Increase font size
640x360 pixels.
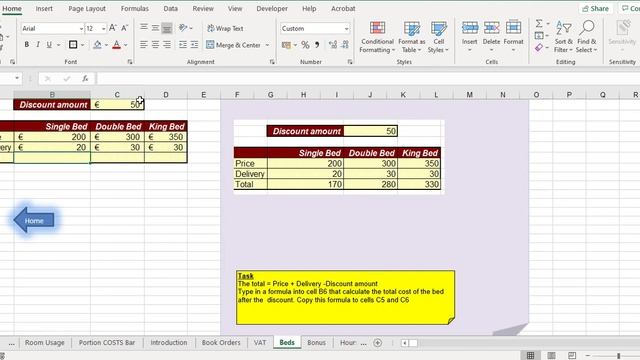tap(113, 28)
